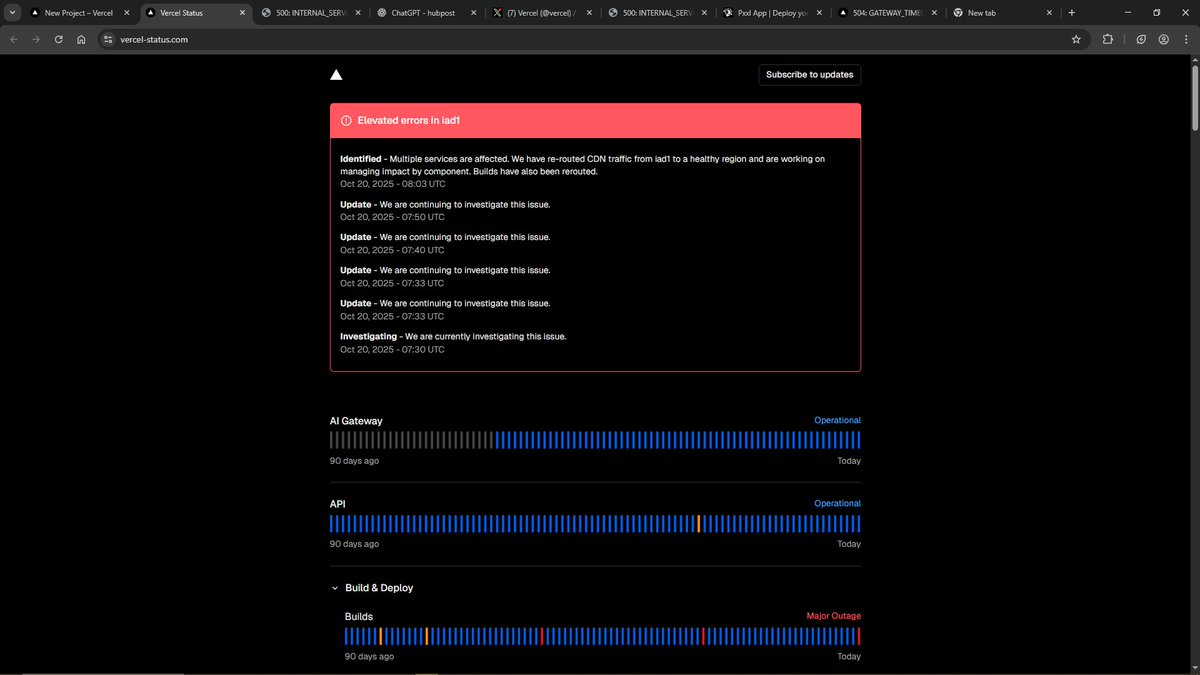Open the tab search dropdown arrow
Image resolution: width=1200 pixels, height=675 pixels.
(x=12, y=13)
